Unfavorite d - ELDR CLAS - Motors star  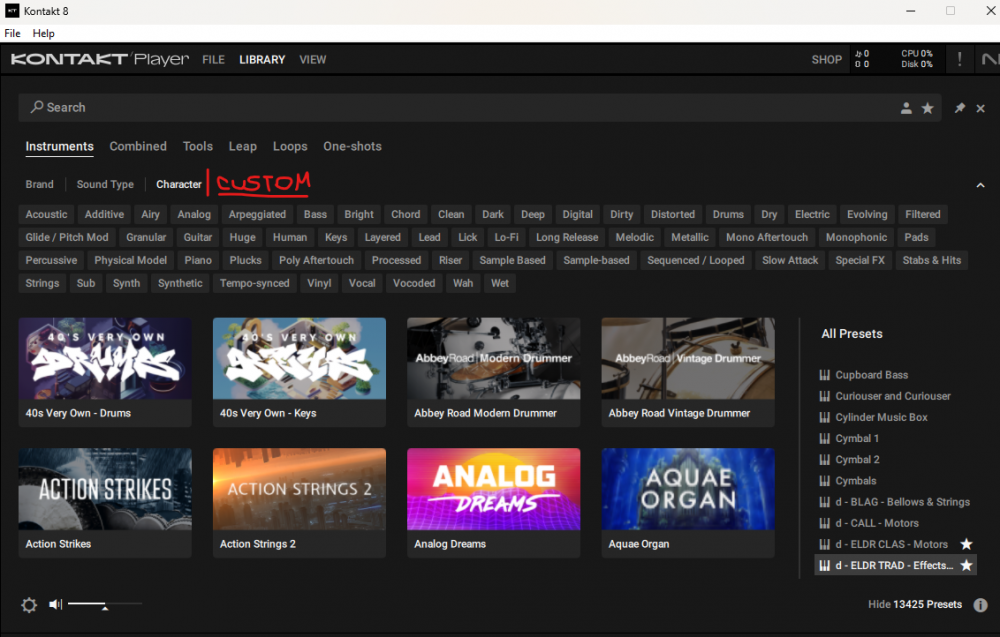(x=966, y=544)
